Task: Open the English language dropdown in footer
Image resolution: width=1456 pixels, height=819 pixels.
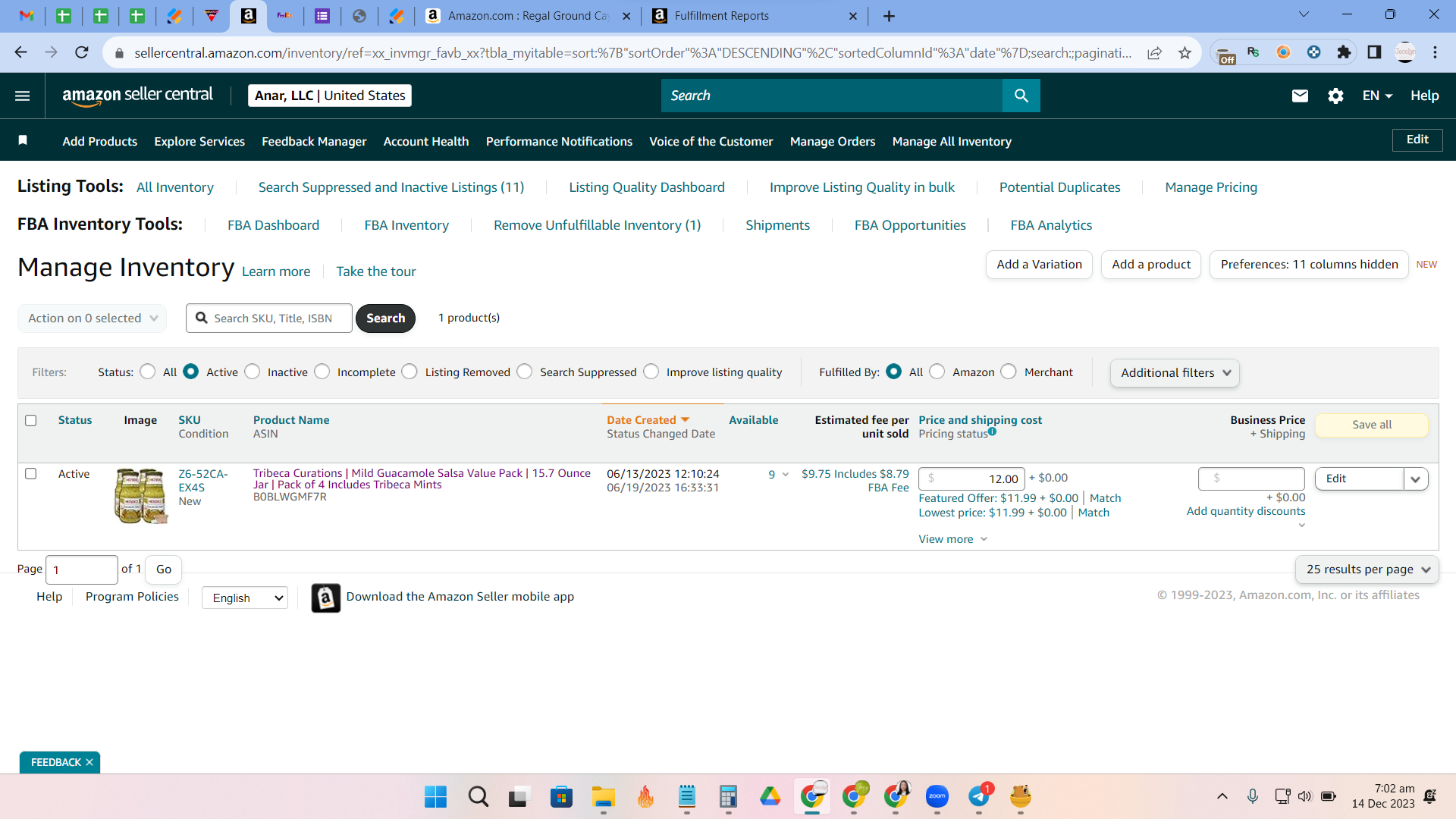Action: [x=245, y=598]
